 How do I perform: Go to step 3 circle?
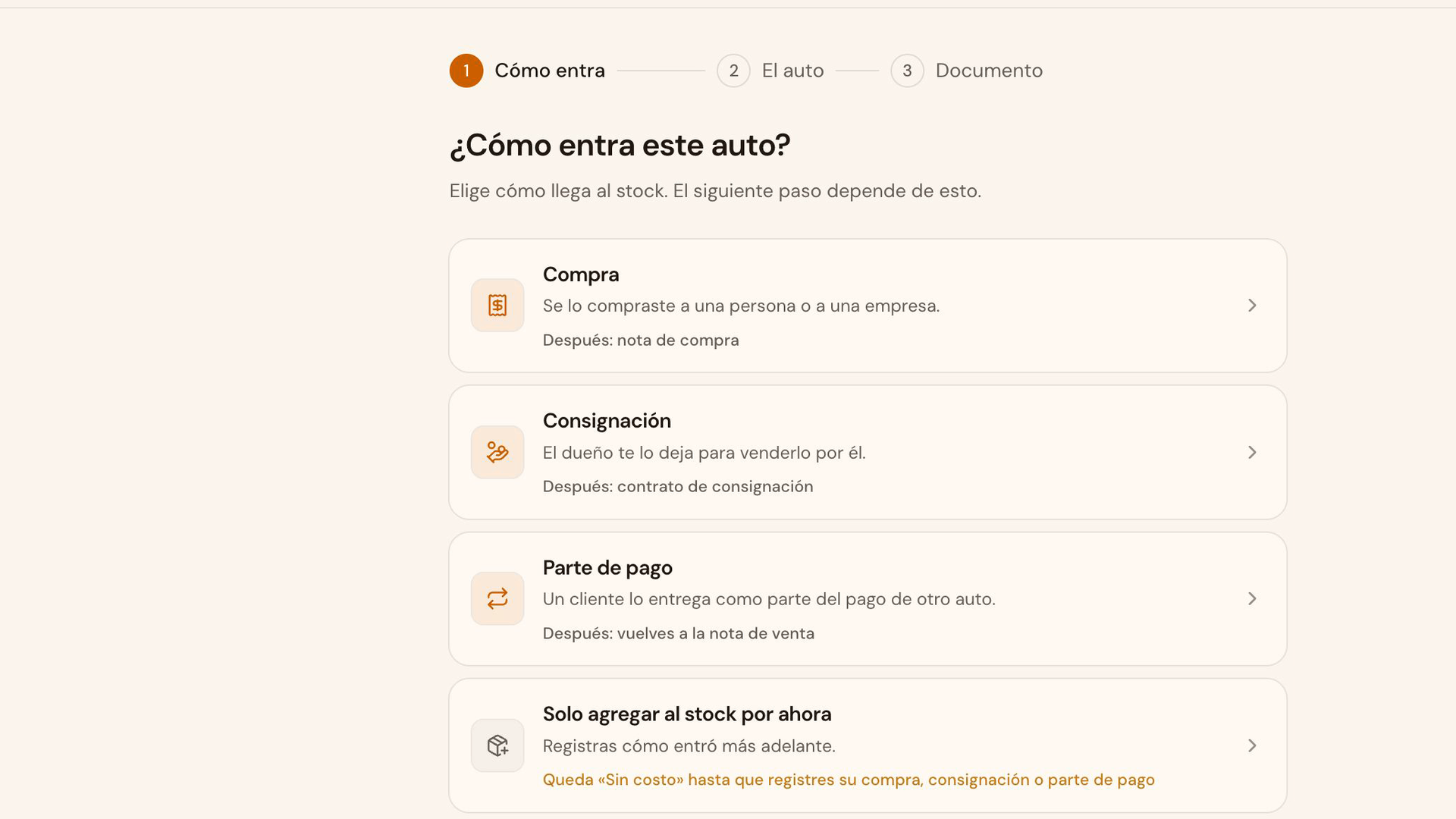click(907, 71)
